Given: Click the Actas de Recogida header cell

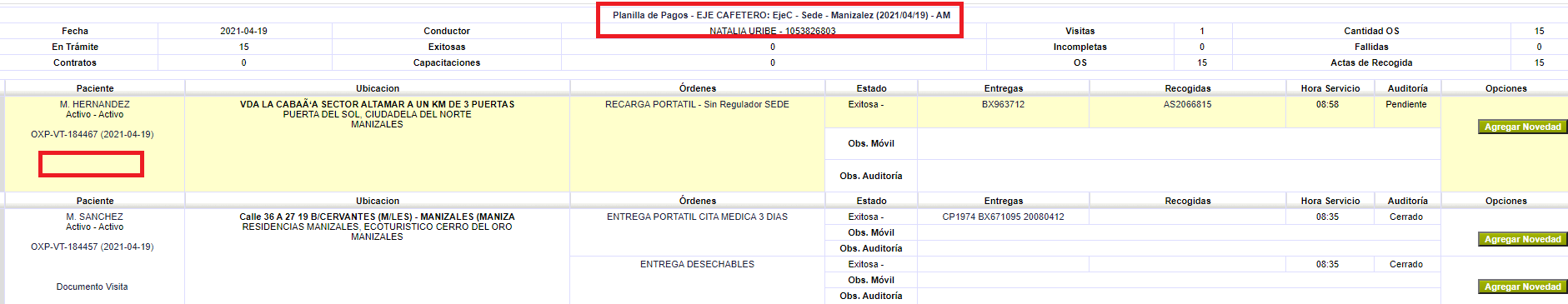Looking at the screenshot, I should click(1371, 62).
